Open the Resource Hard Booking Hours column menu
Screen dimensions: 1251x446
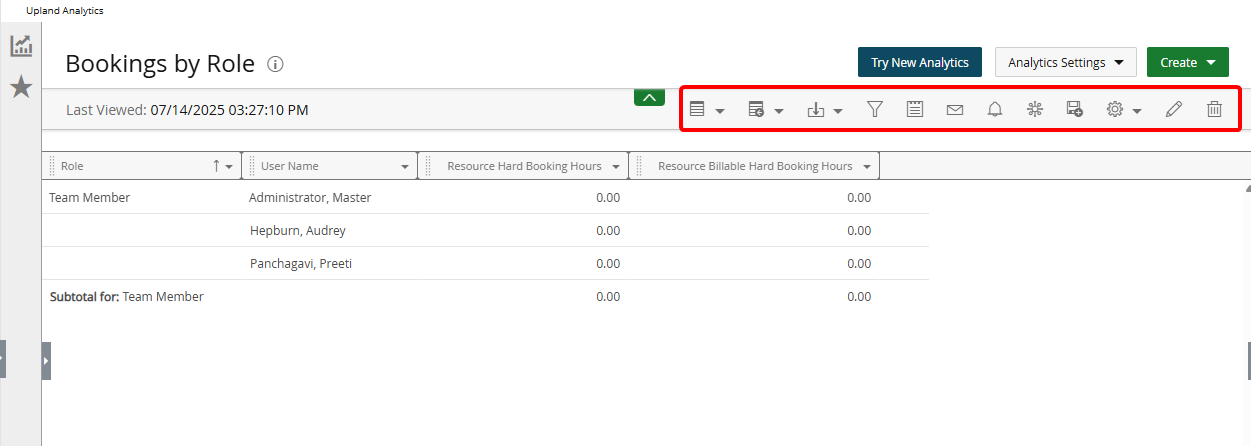pyautogui.click(x=616, y=167)
